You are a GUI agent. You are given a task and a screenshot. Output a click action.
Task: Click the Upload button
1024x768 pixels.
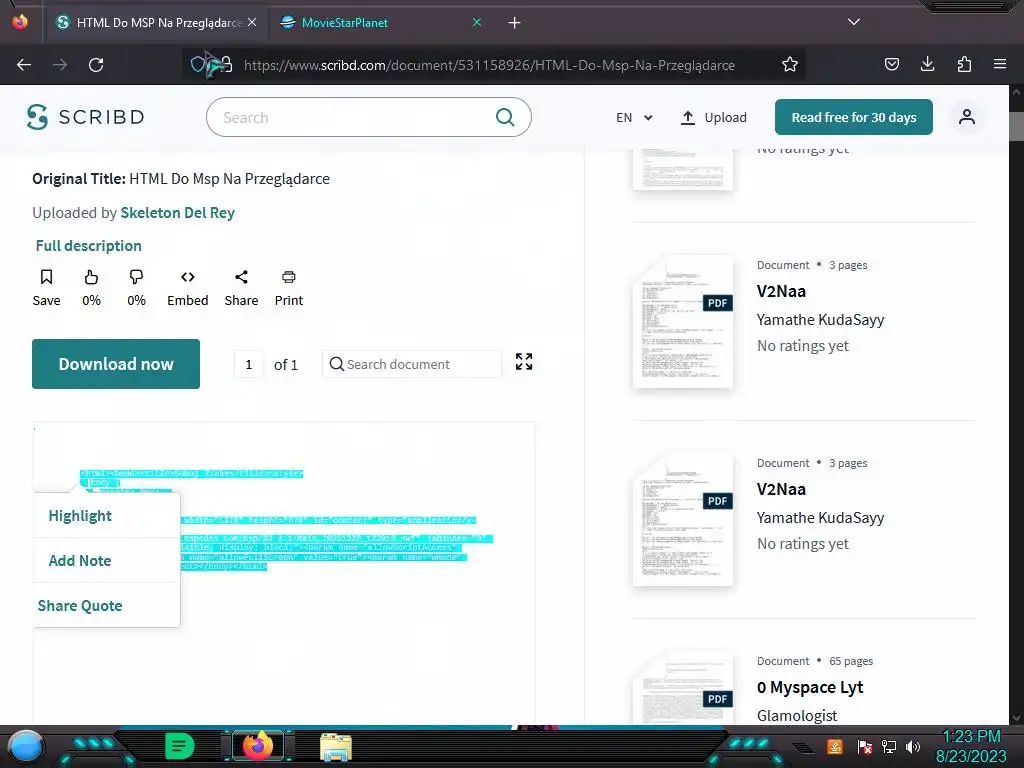713,118
